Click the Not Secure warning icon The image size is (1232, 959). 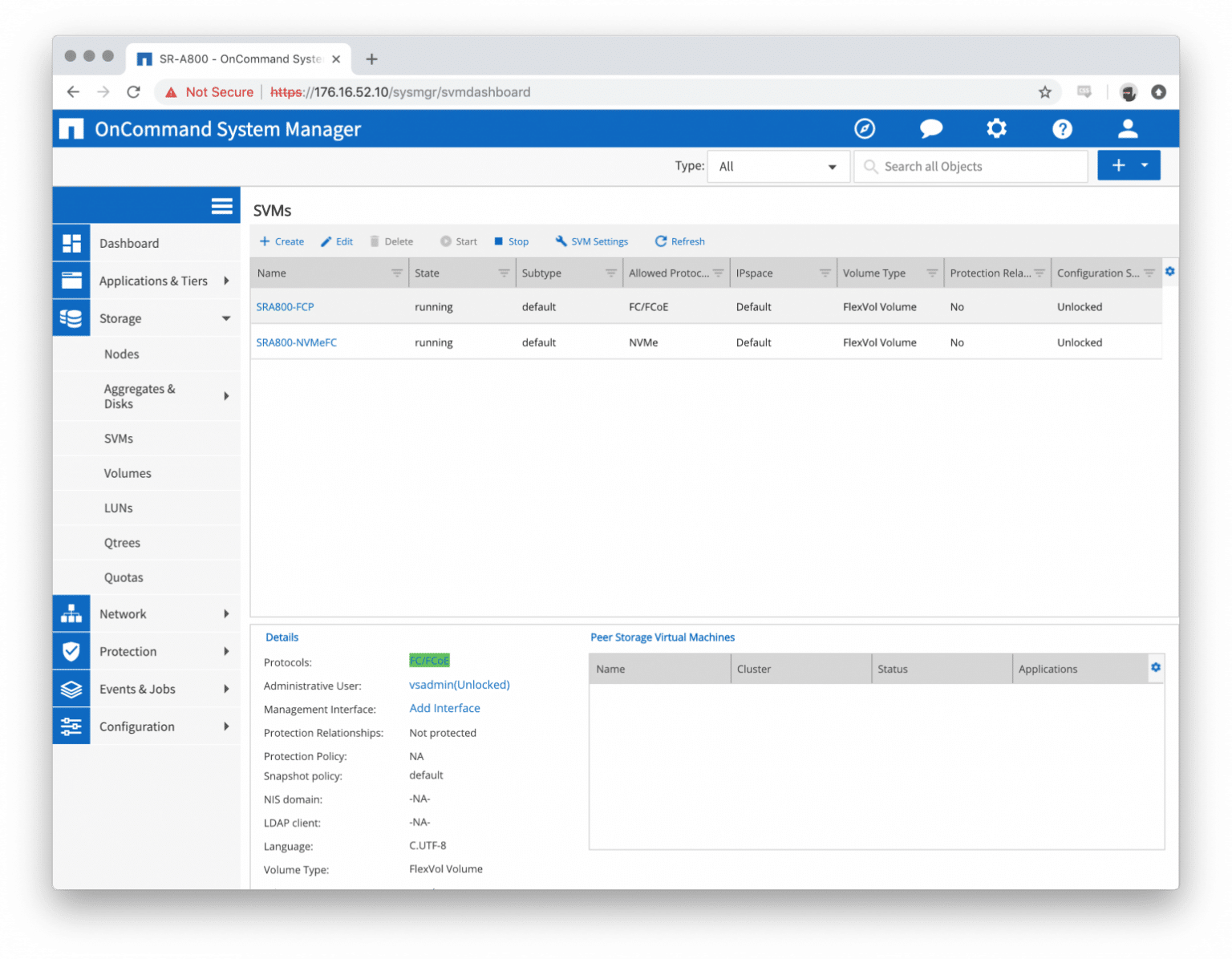pyautogui.click(x=171, y=92)
